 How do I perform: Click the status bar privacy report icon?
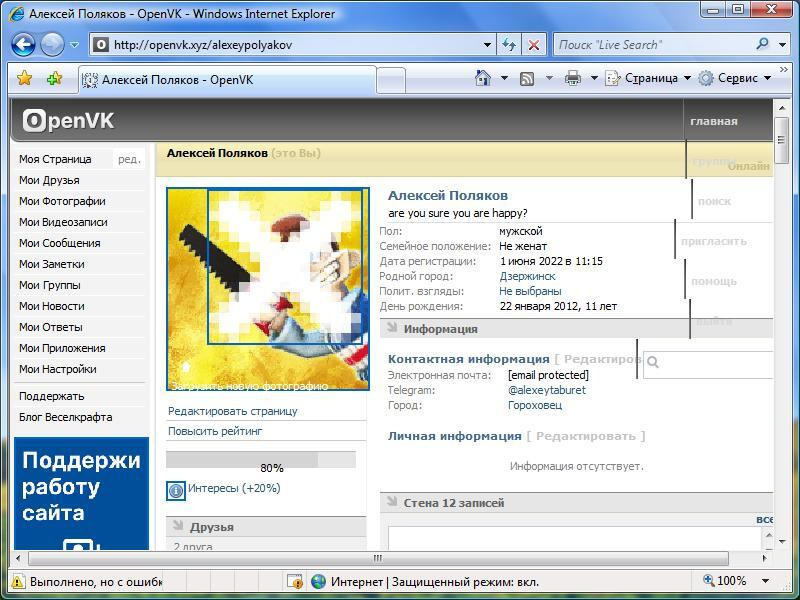pos(295,581)
